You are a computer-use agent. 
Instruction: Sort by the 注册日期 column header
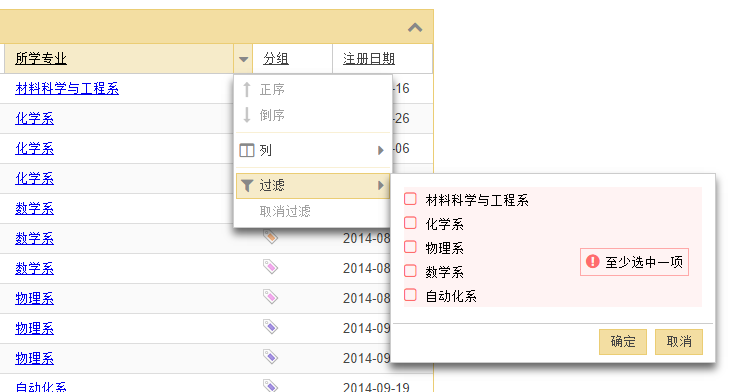(369, 59)
